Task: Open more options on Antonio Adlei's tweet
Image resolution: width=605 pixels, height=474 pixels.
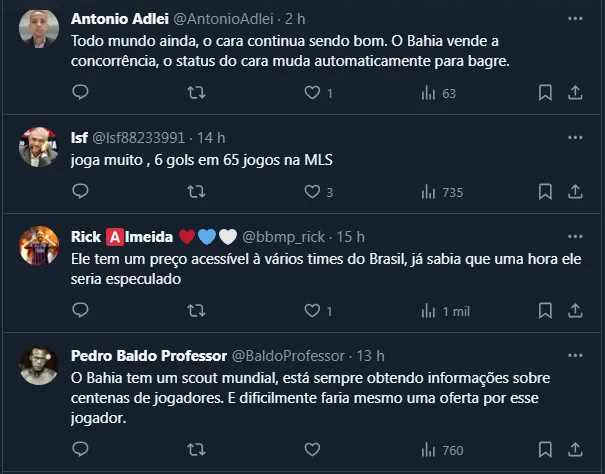Action: (x=575, y=19)
